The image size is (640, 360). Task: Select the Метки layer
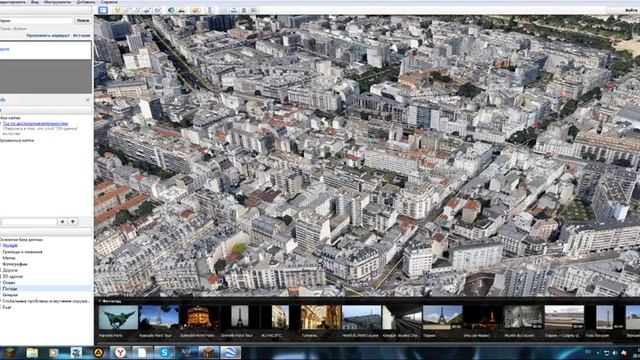(x=9, y=258)
